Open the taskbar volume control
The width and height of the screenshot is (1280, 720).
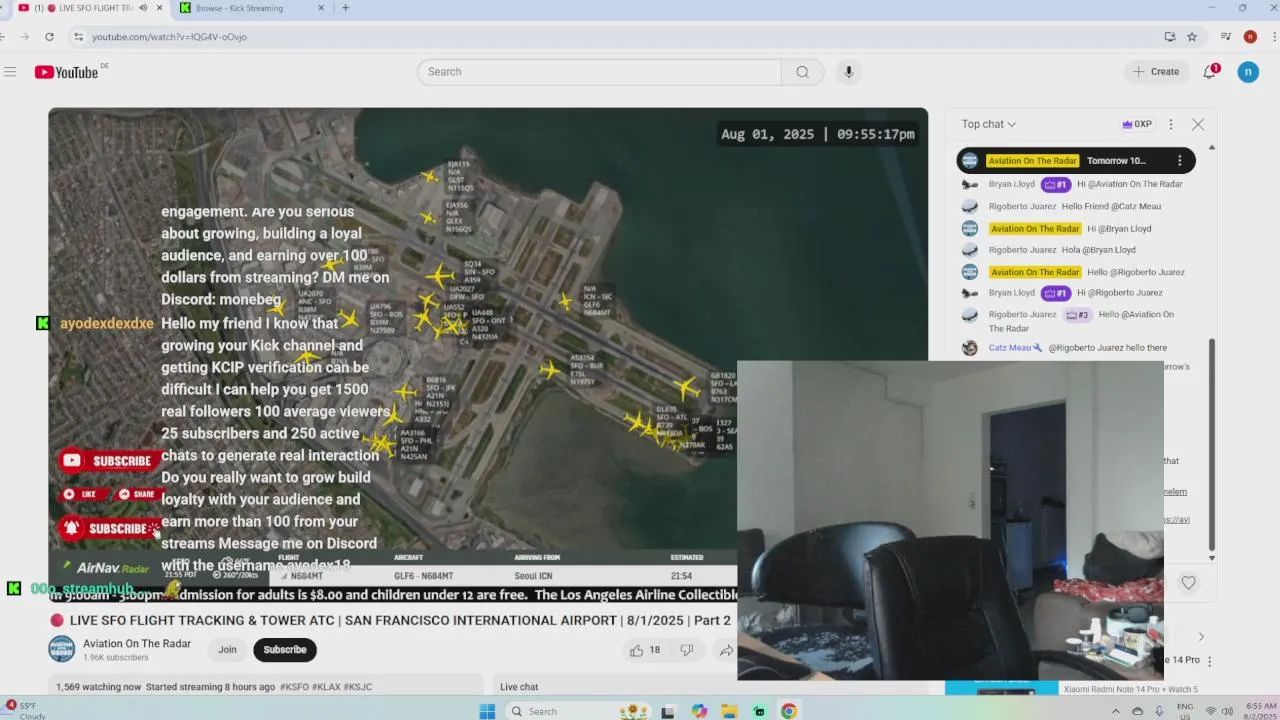pyautogui.click(x=1228, y=711)
